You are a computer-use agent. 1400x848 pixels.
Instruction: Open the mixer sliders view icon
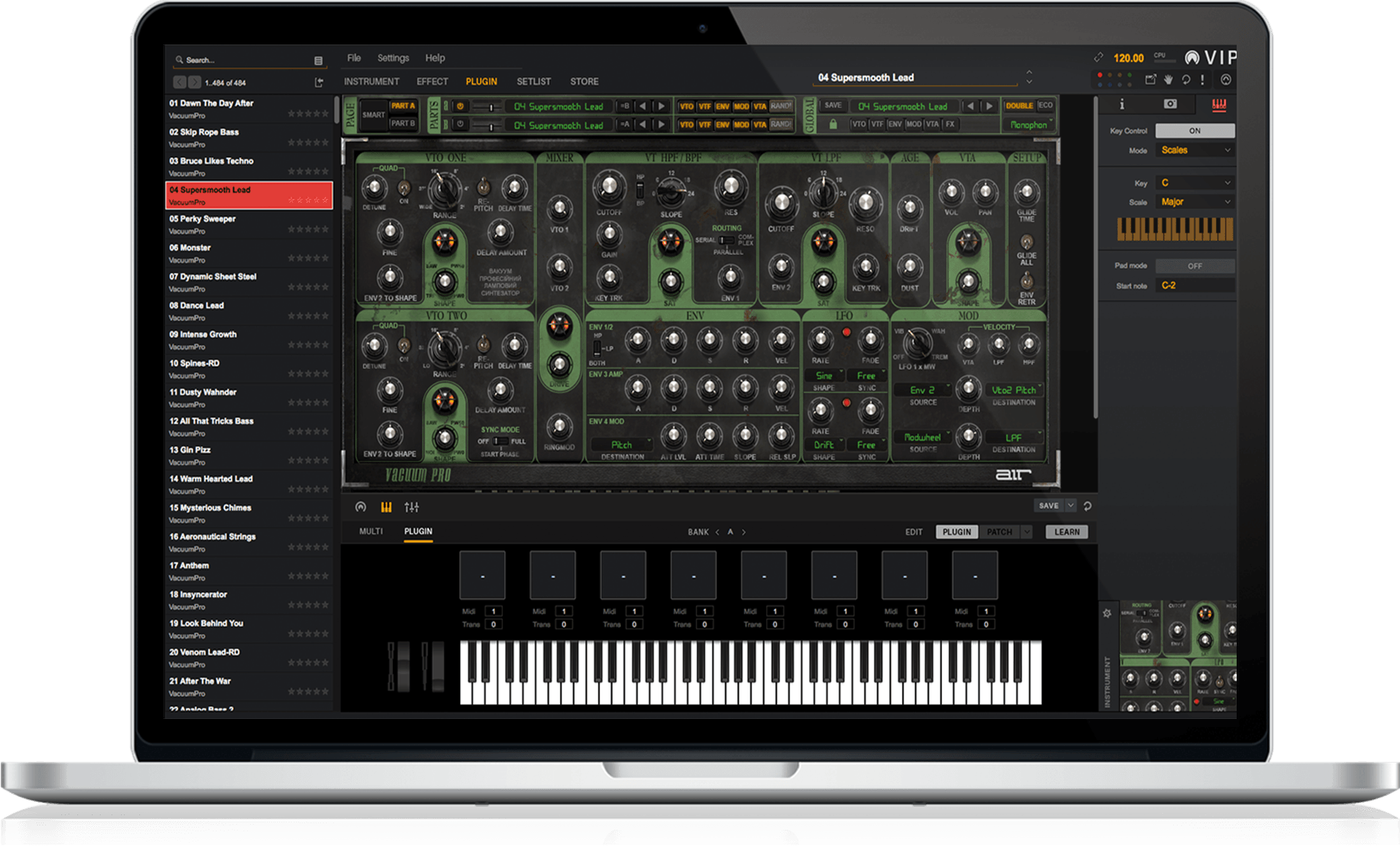[x=412, y=507]
